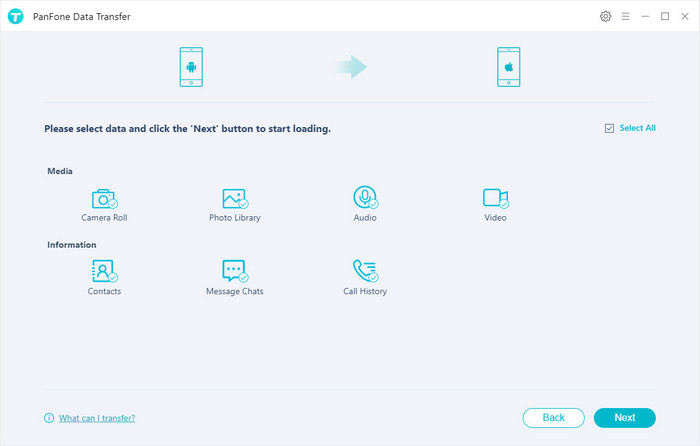Image resolution: width=700 pixels, height=446 pixels.
Task: Click the 'Call History' label
Action: [x=365, y=292]
